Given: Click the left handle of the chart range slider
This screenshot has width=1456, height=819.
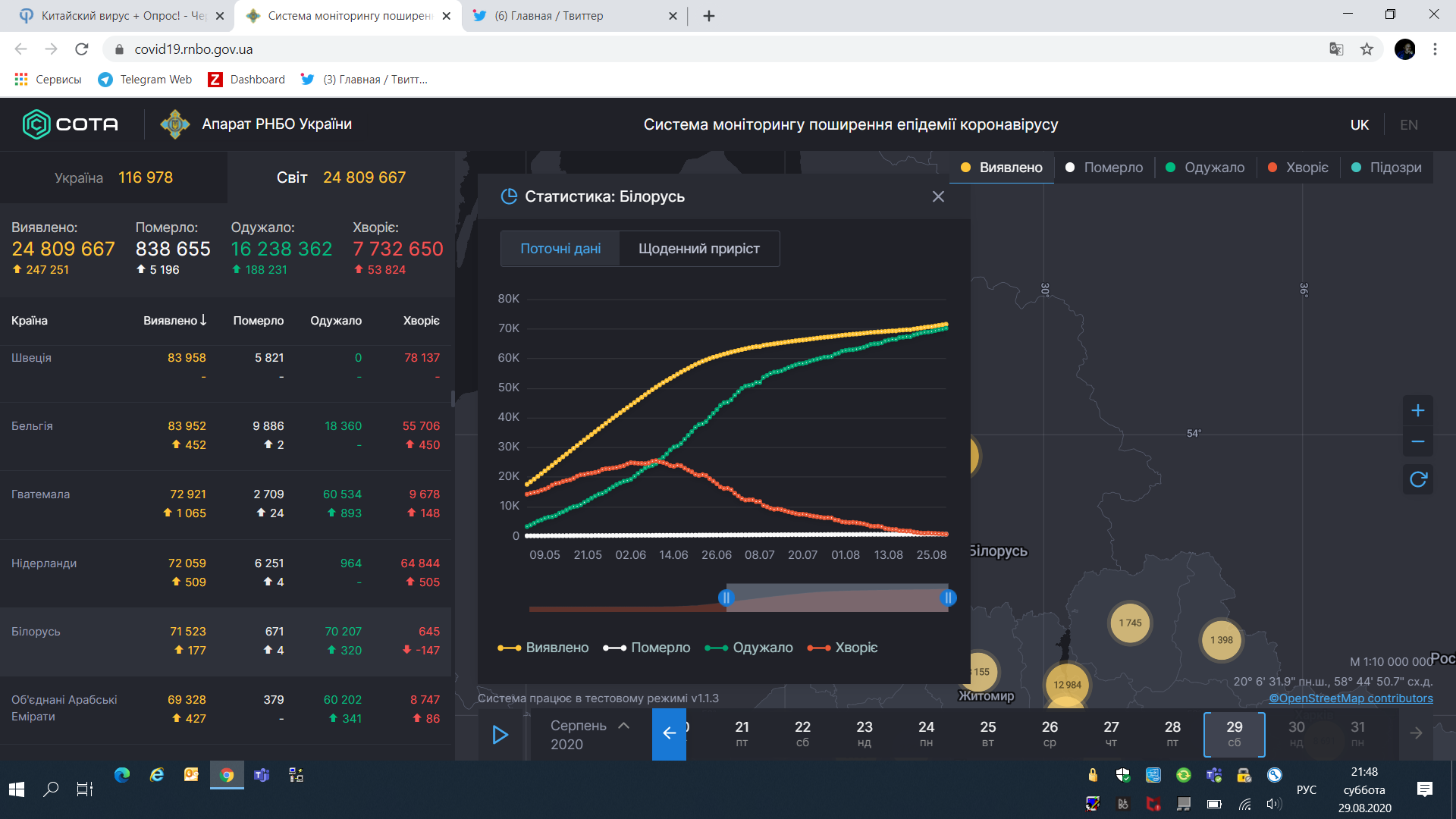Looking at the screenshot, I should pos(726,598).
